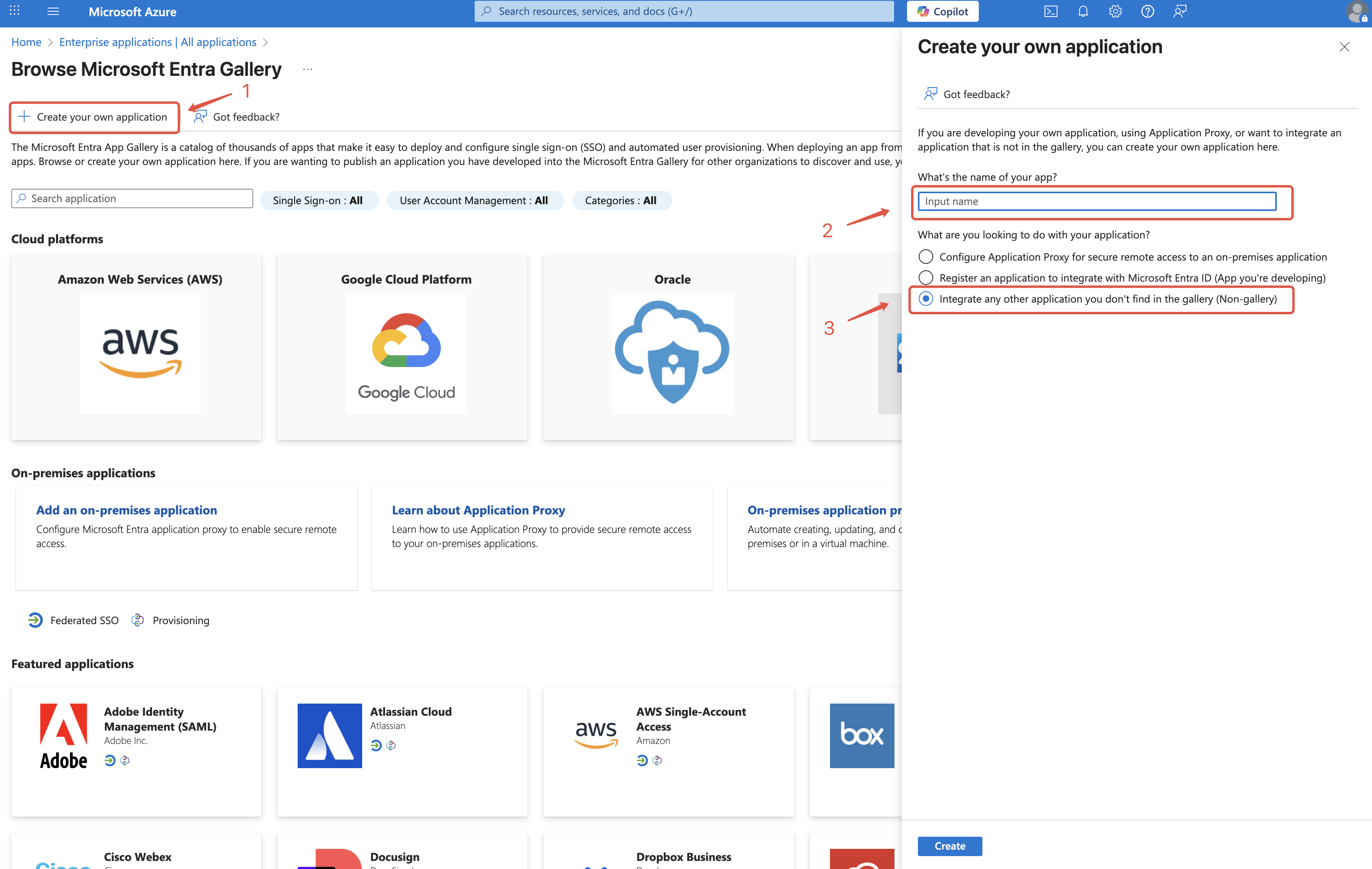Viewport: 1372px width, 869px height.
Task: Click the Copilot button
Action: tap(942, 11)
